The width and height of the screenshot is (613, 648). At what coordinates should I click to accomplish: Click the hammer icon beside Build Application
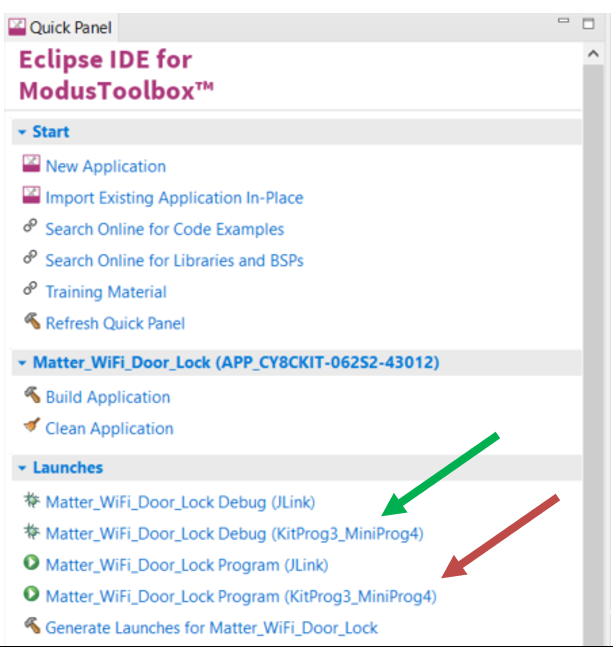pyautogui.click(x=32, y=395)
